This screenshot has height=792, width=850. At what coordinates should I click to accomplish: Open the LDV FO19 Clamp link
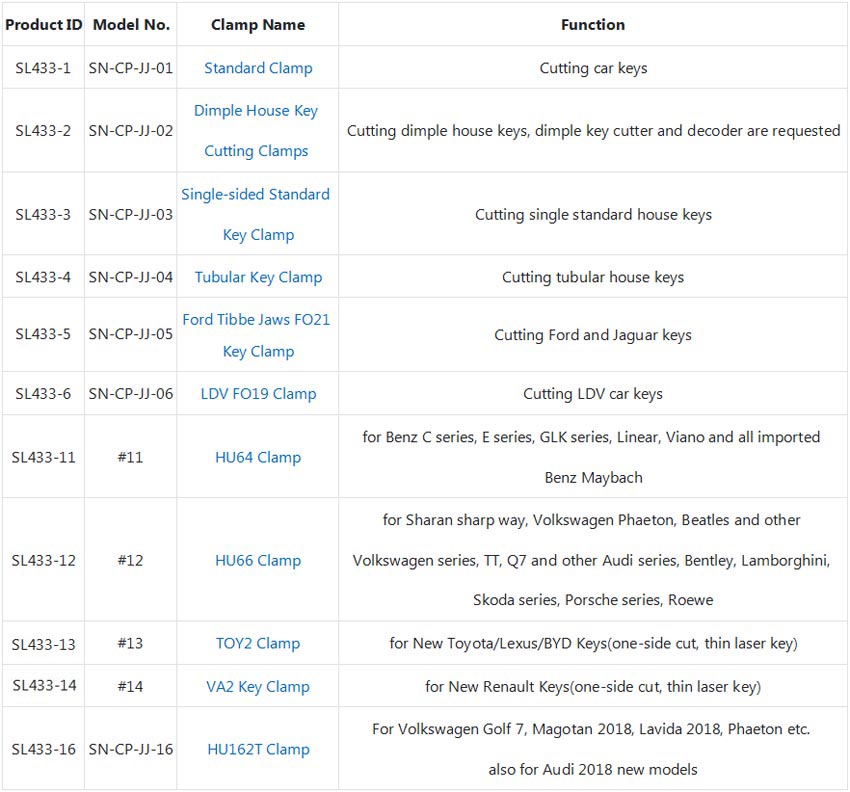tap(258, 394)
